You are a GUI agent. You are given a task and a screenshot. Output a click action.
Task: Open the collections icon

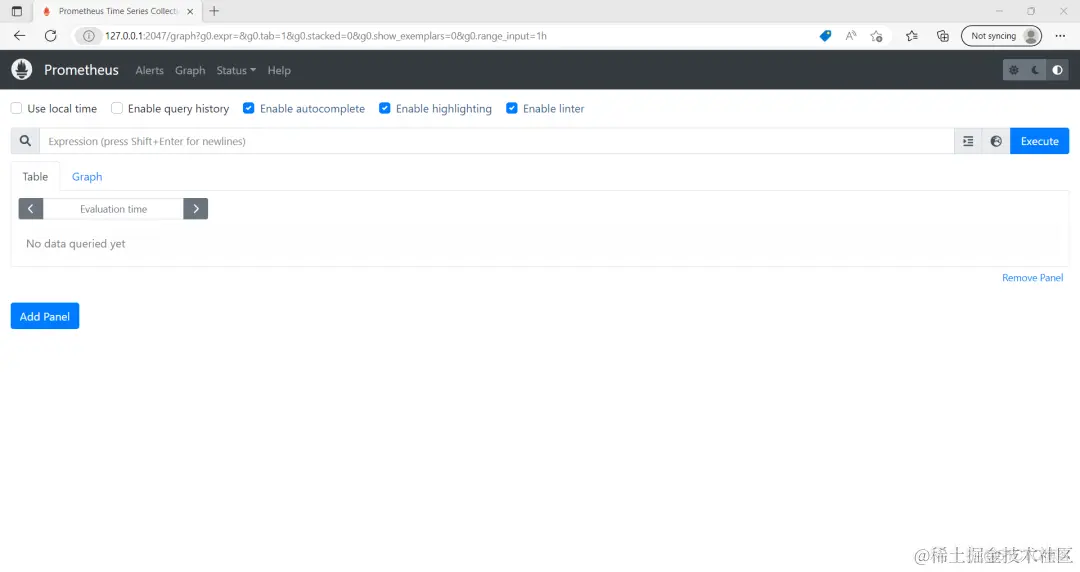click(943, 36)
